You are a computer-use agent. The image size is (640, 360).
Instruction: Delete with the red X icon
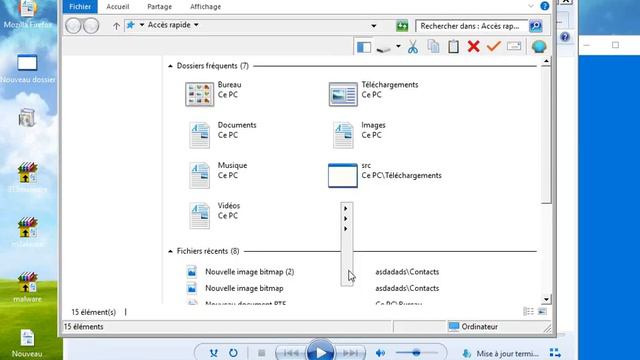473,46
